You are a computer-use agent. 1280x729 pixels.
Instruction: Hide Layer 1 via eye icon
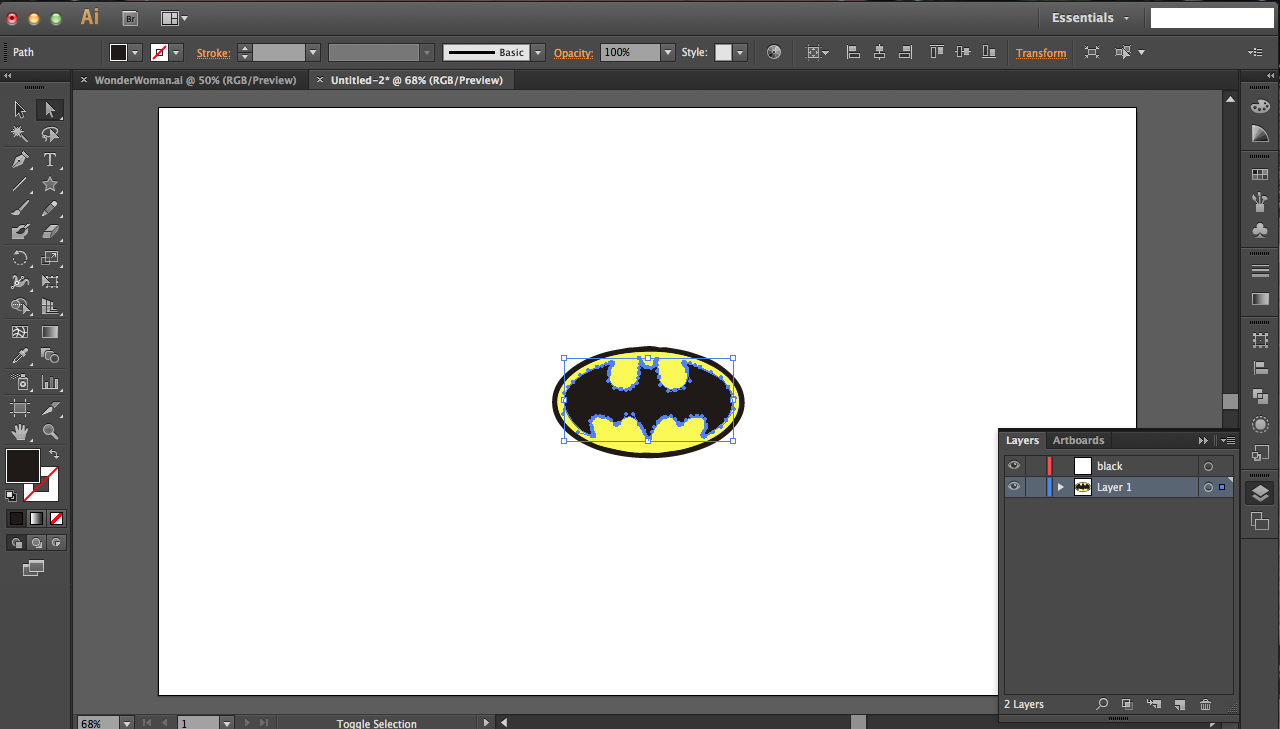[1014, 487]
